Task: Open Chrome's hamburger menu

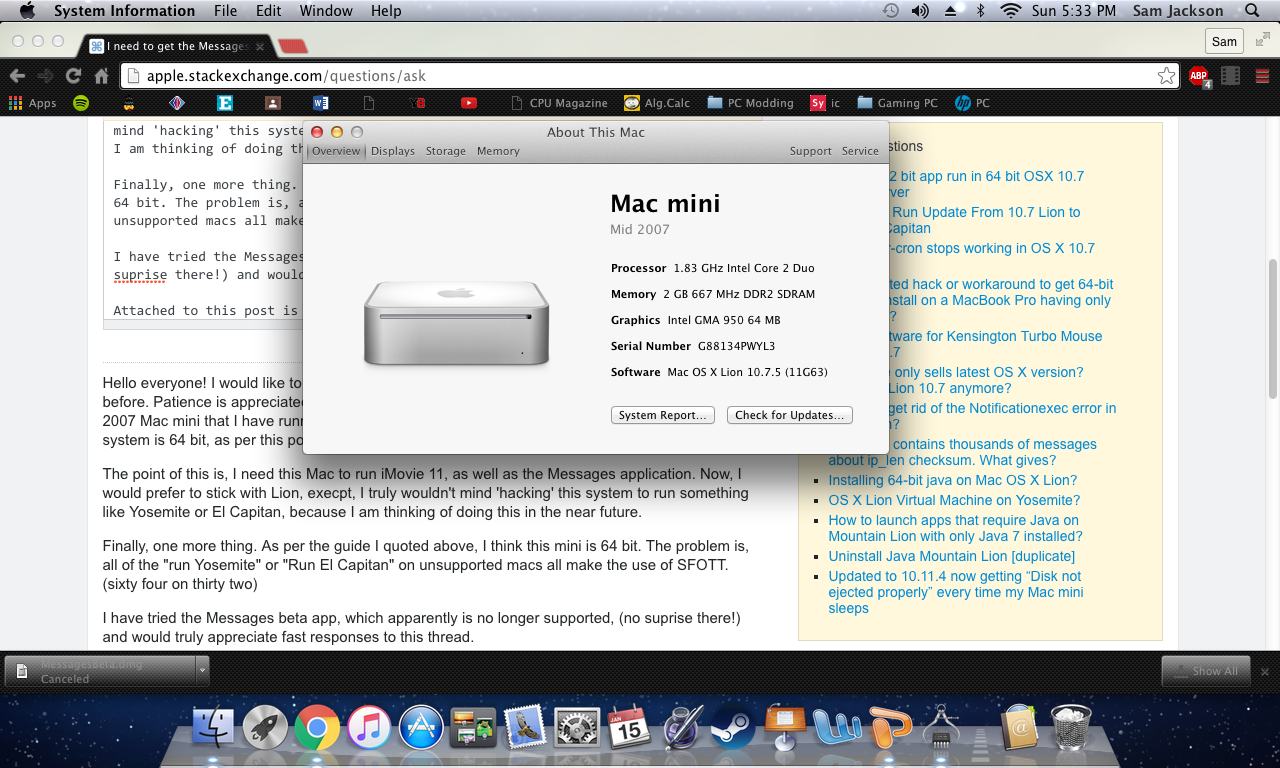Action: pos(1262,75)
